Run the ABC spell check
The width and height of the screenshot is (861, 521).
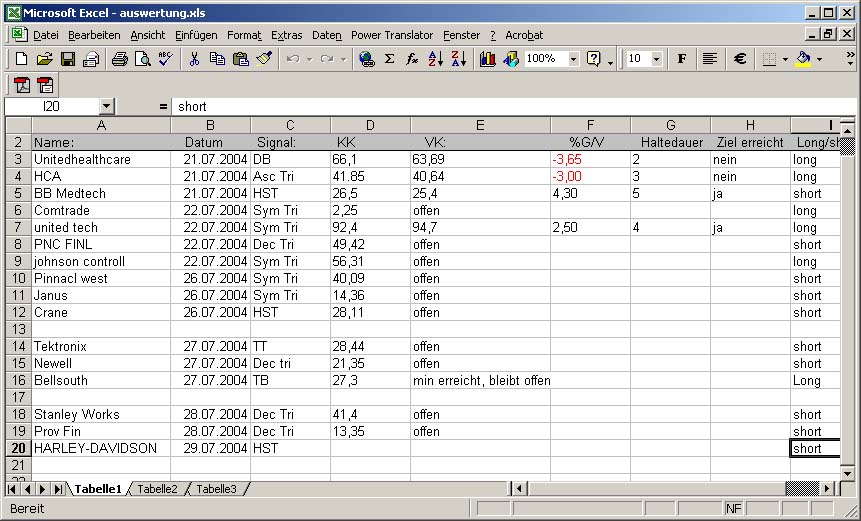point(165,59)
